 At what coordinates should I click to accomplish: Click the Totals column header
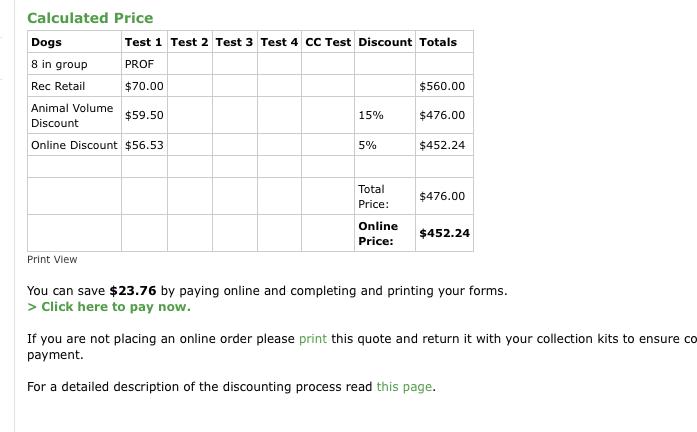coord(438,42)
